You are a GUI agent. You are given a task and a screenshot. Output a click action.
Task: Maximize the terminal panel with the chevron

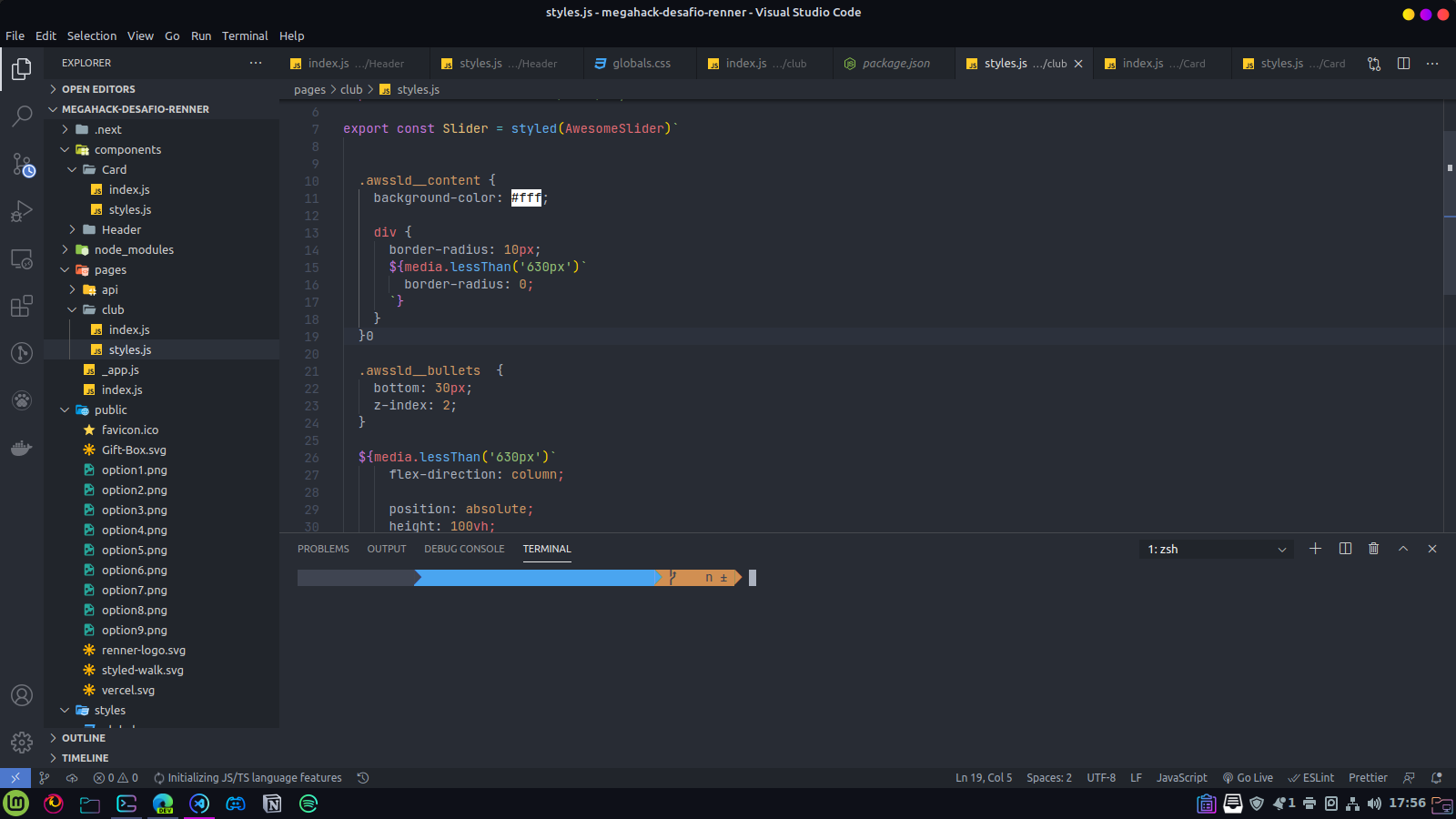click(x=1402, y=549)
